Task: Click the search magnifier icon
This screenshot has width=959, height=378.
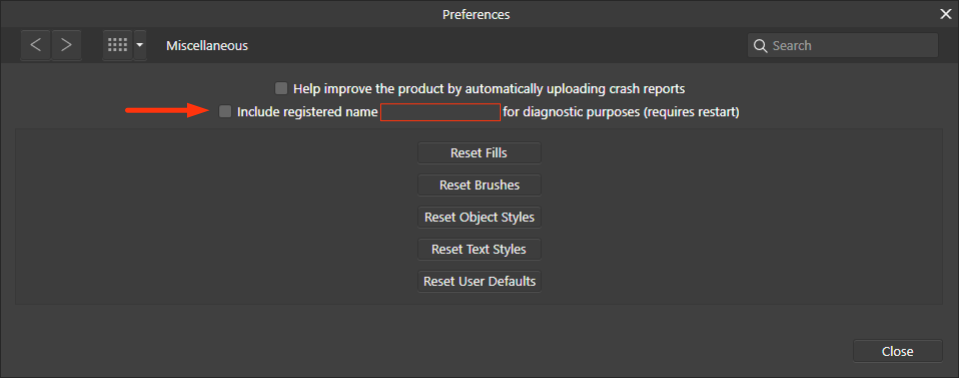Action: click(x=760, y=46)
